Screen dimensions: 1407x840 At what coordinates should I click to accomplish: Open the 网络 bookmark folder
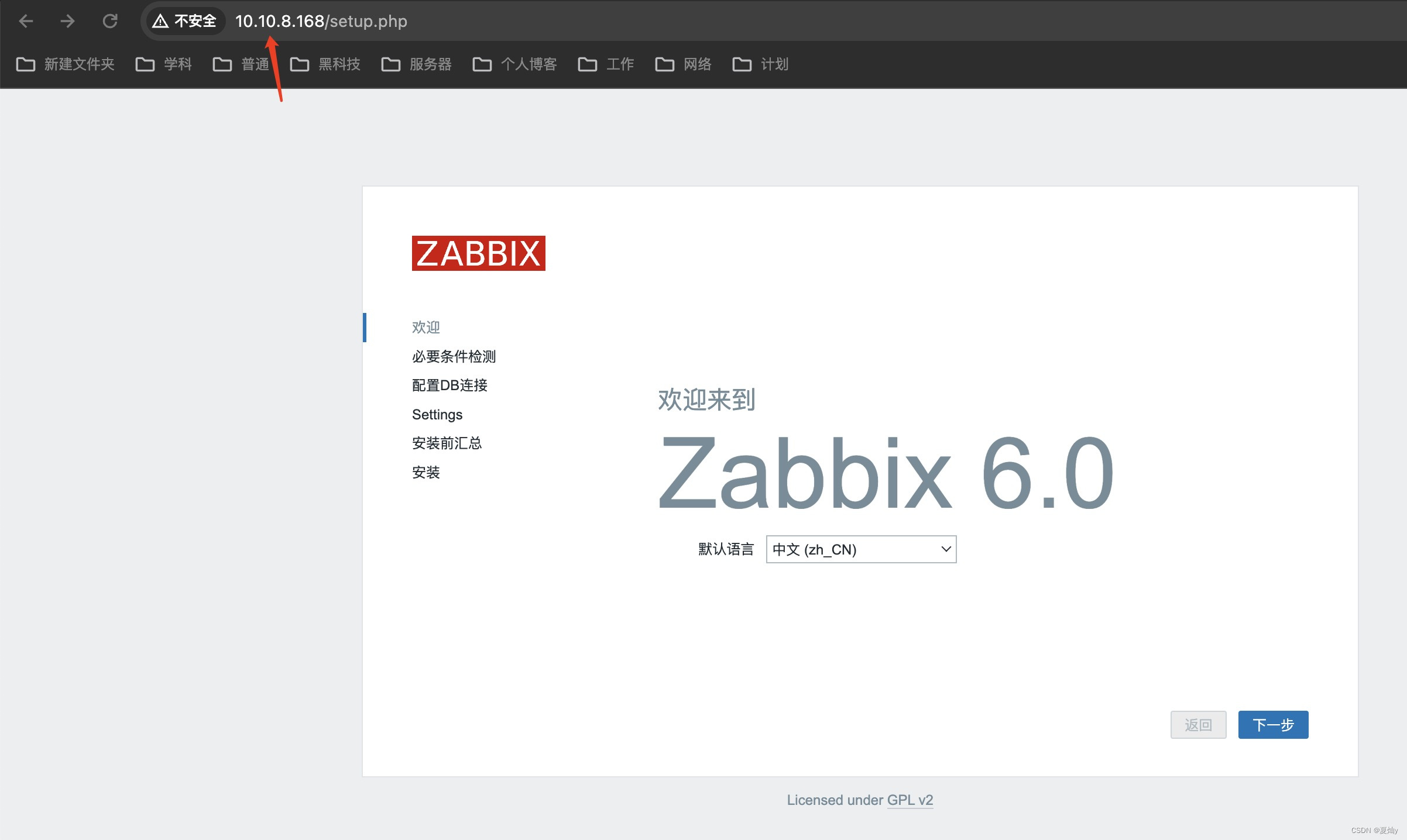click(x=683, y=64)
